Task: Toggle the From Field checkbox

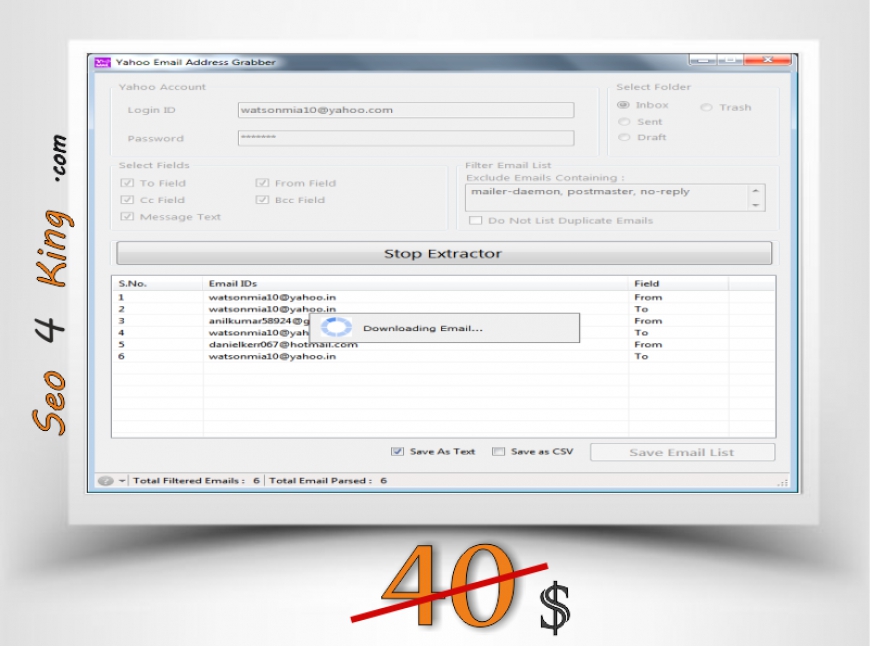Action: (x=262, y=183)
